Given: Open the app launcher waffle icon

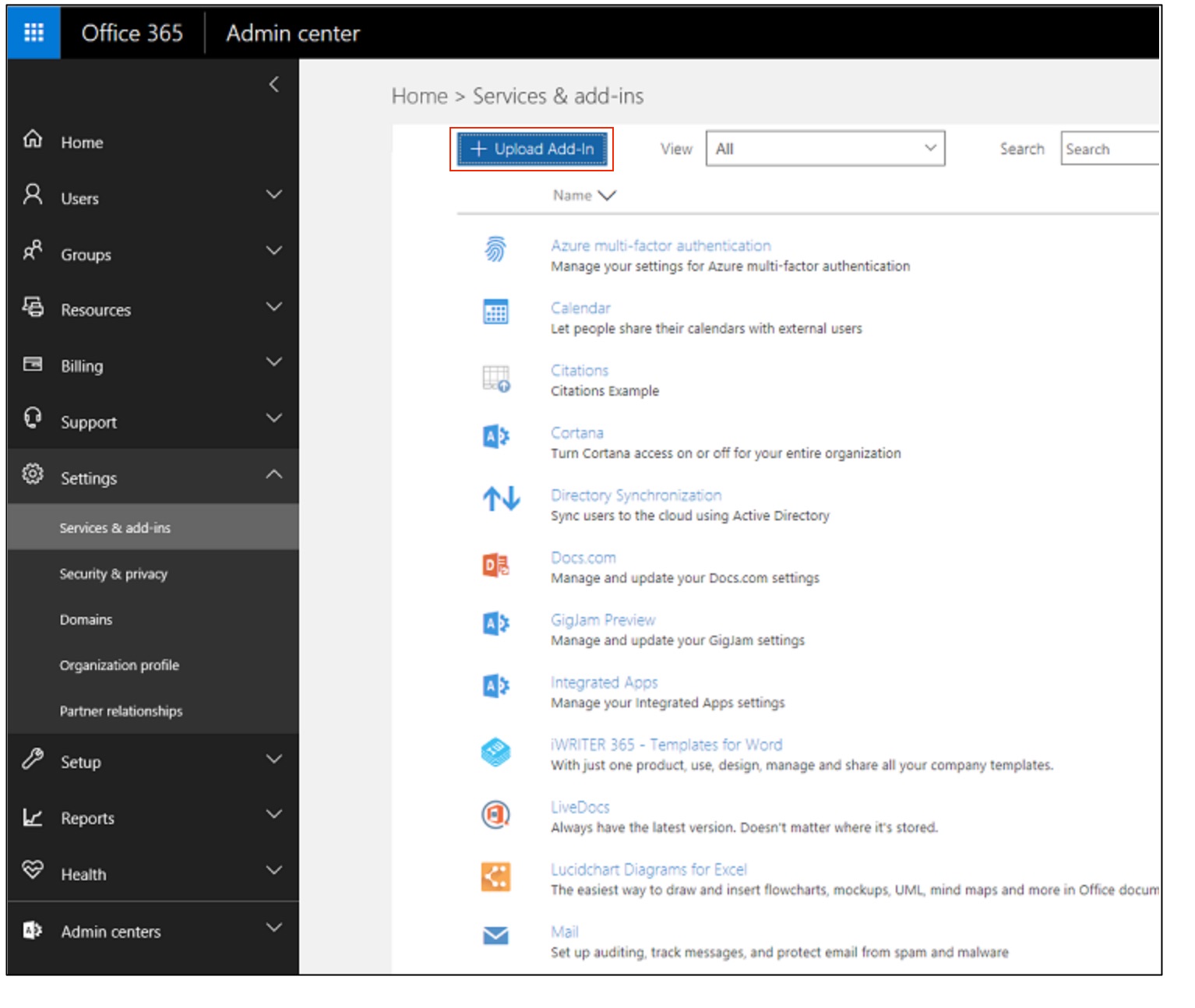Looking at the screenshot, I should click(x=33, y=33).
